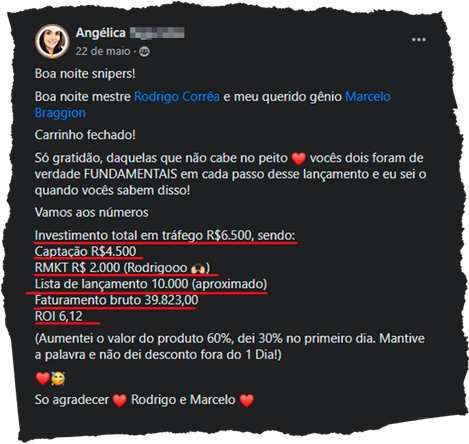
Task: Click the group audience icon beside the date
Action: pyautogui.click(x=144, y=52)
